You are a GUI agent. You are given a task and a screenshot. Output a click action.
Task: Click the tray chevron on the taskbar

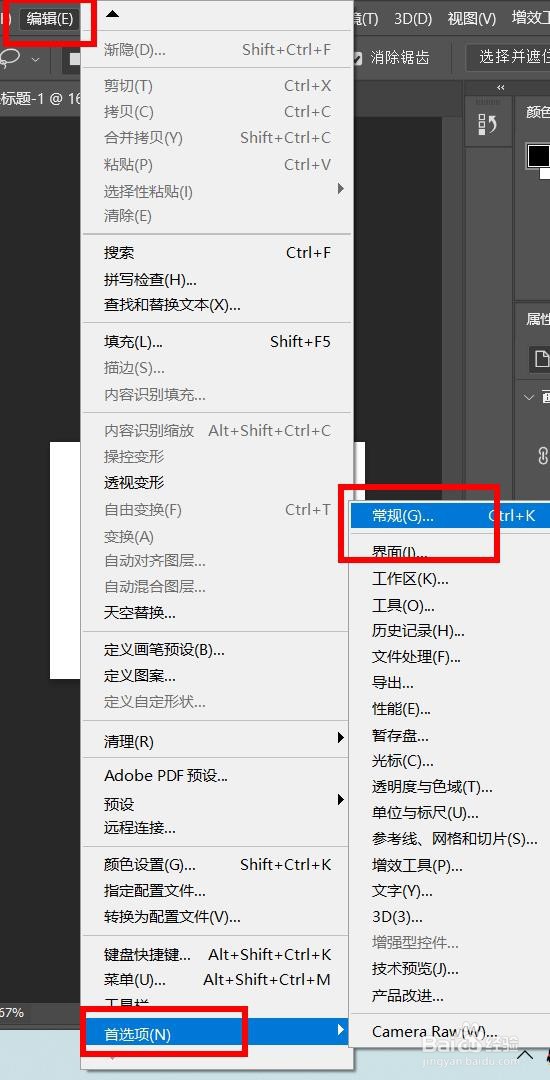pos(525,1055)
